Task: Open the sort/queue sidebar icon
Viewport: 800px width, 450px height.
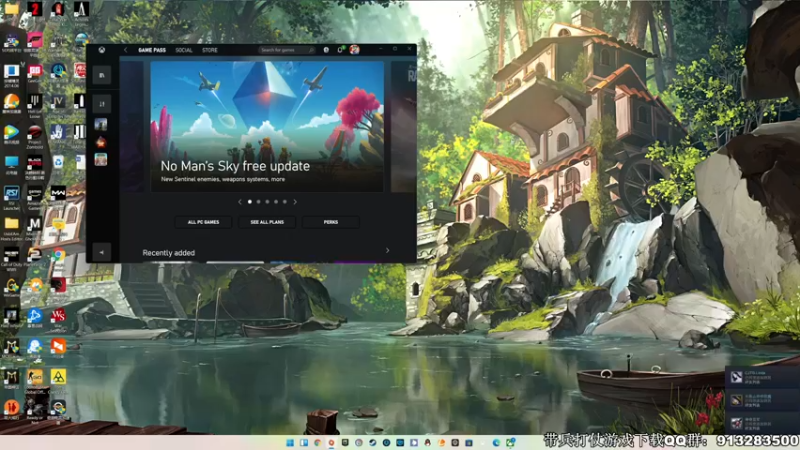Action: pyautogui.click(x=102, y=104)
